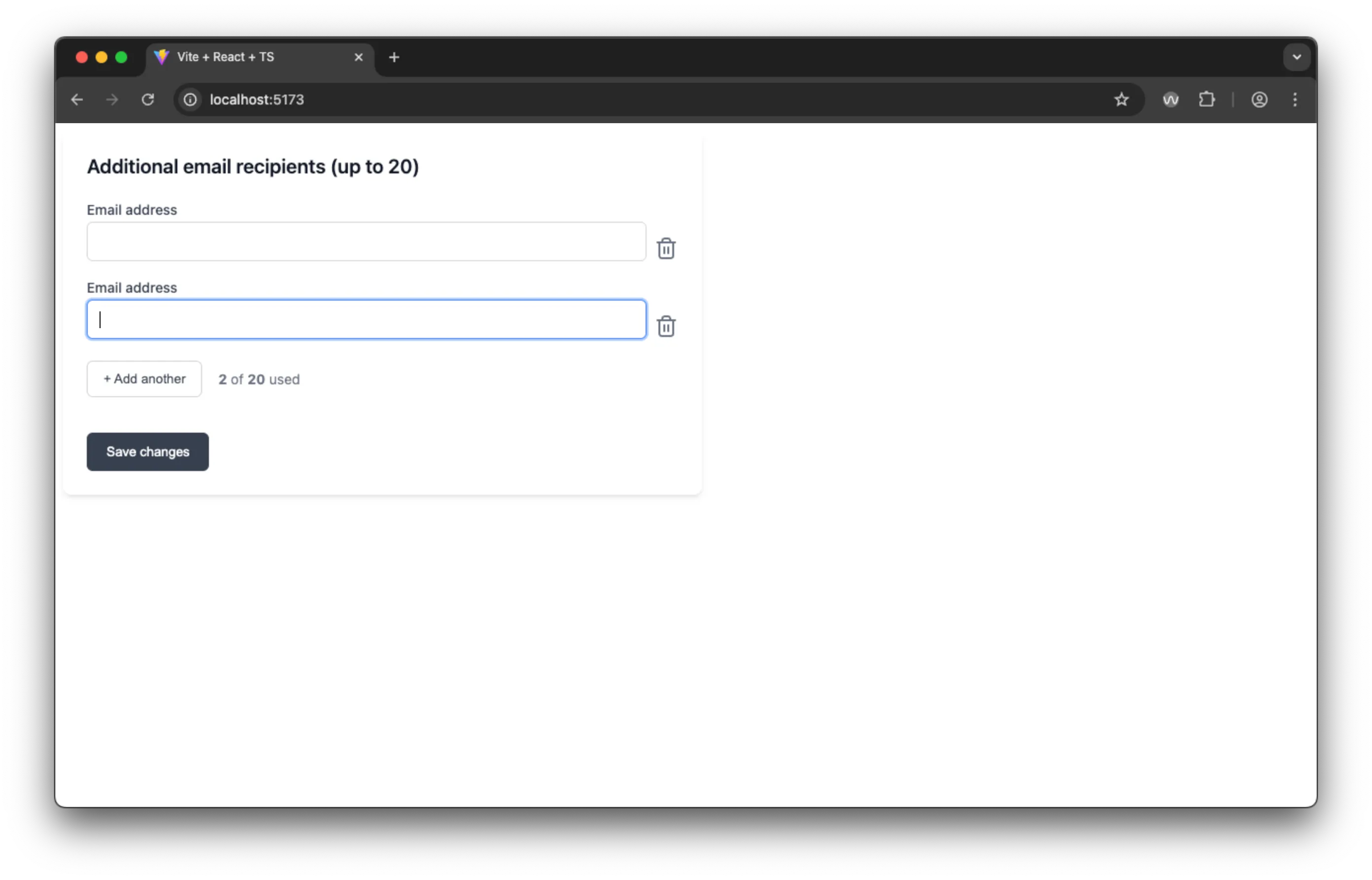Screen dimensions: 1372x880
Task: Click the browser forward arrow
Action: point(112,100)
